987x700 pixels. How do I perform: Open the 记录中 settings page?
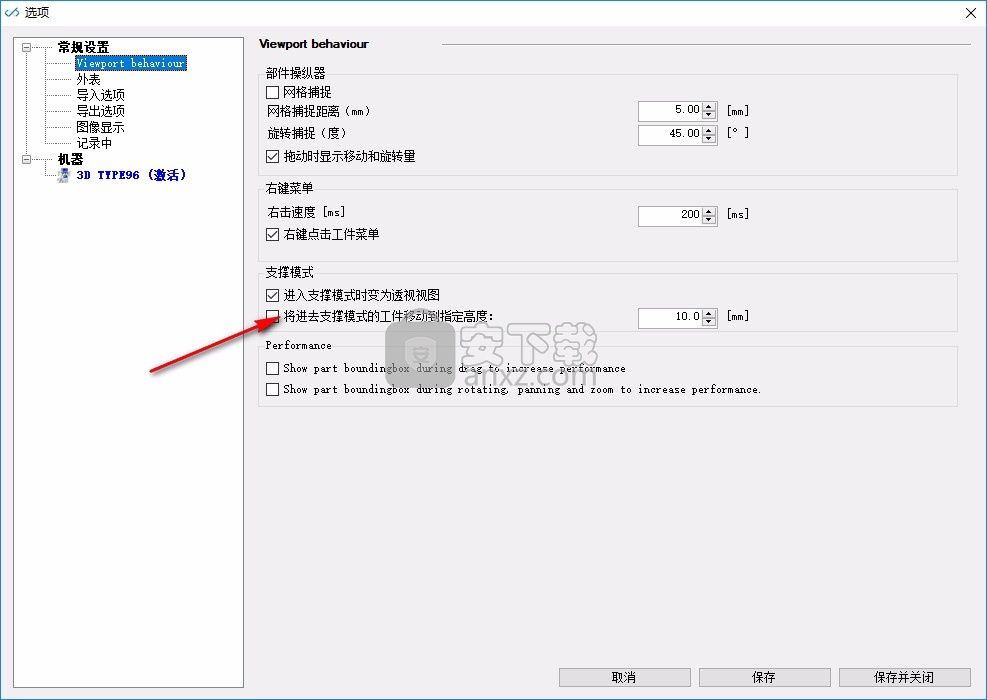(94, 143)
